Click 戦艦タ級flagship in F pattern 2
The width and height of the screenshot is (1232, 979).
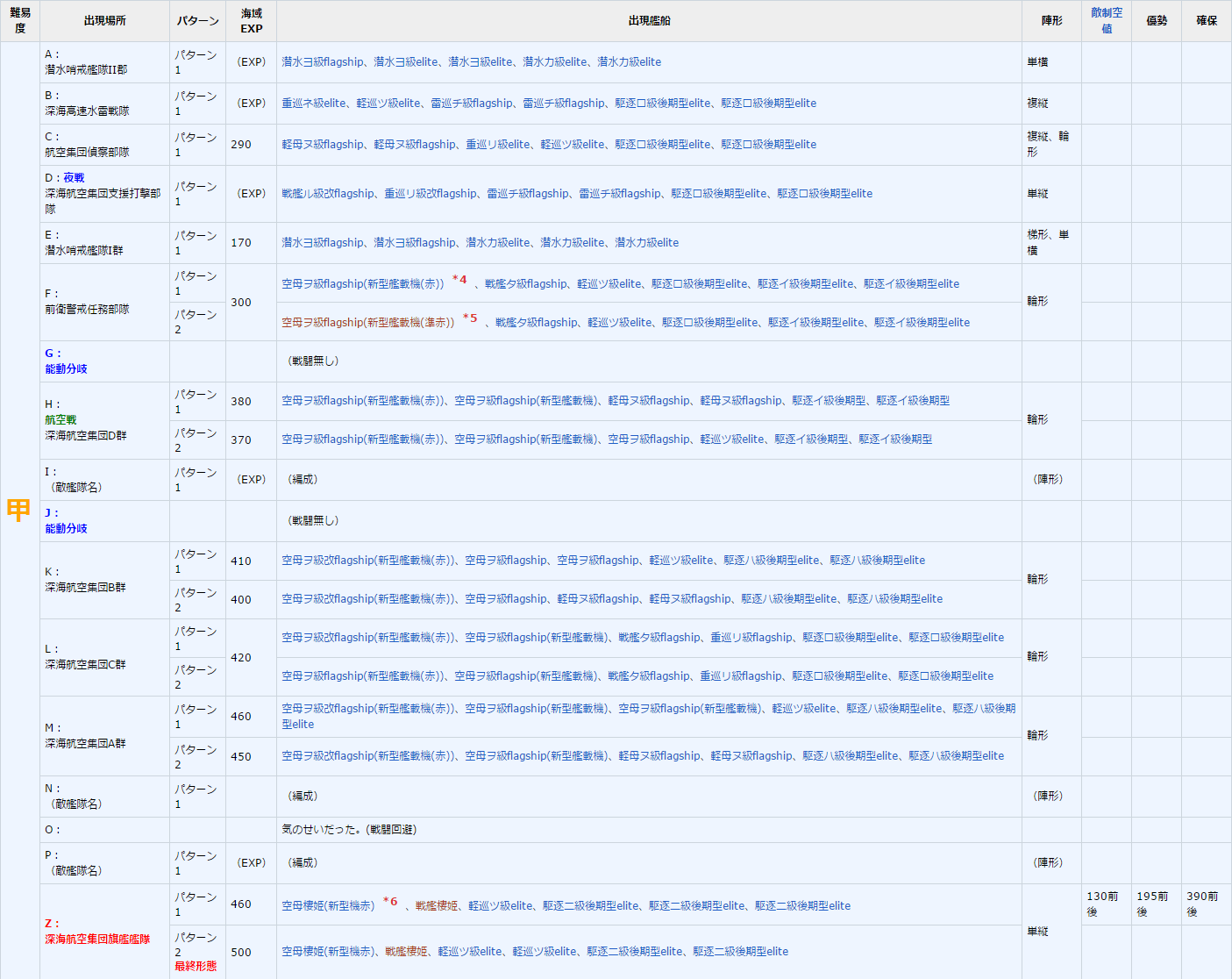tap(537, 323)
